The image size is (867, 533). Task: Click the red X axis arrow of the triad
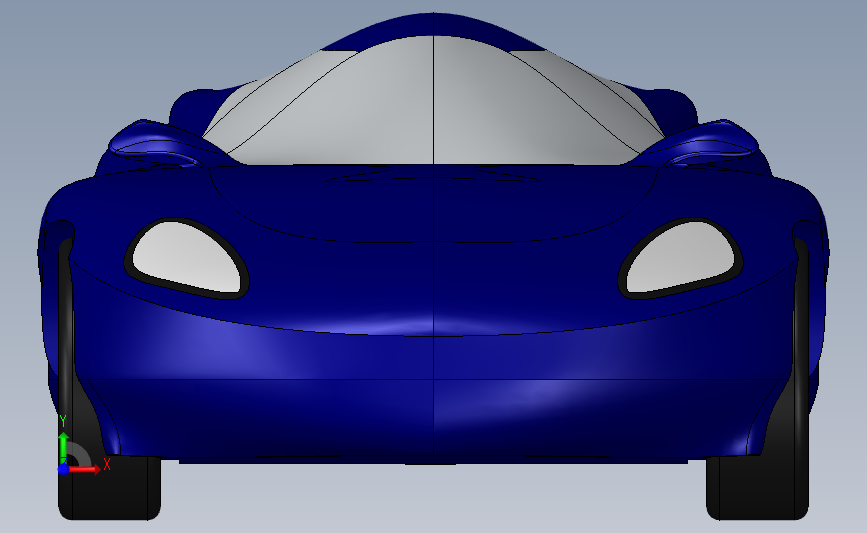(84, 469)
